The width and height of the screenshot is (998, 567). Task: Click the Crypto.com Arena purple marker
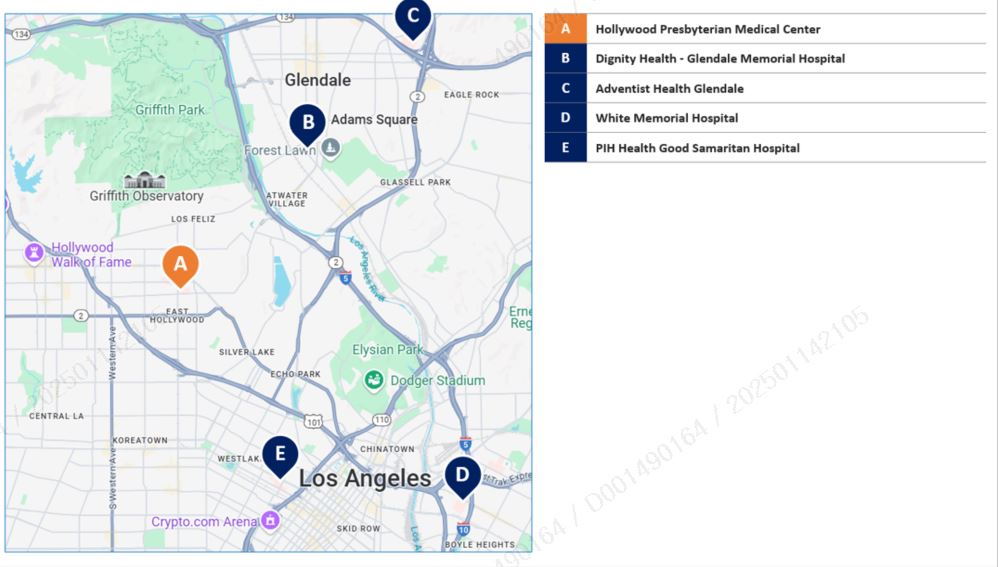269,521
